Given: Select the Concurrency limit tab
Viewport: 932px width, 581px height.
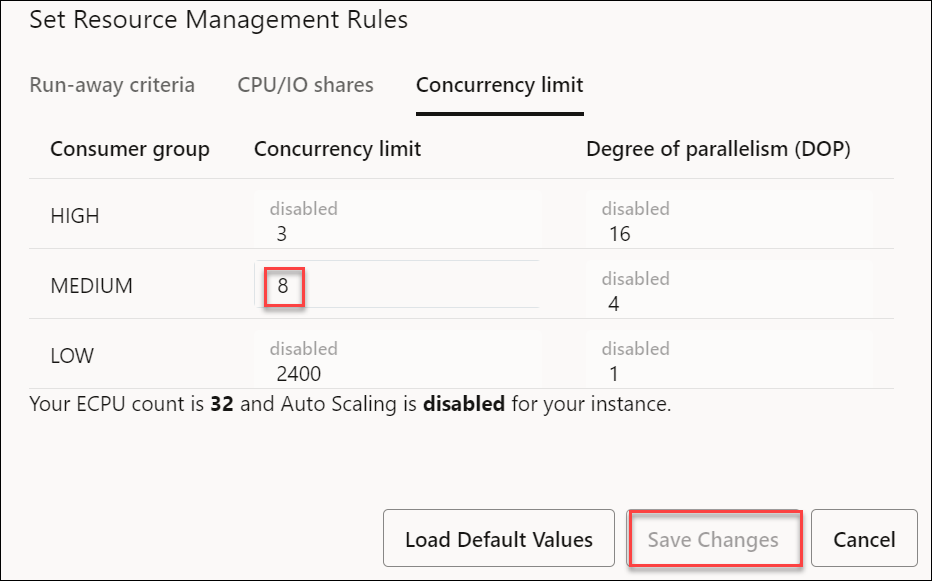Looking at the screenshot, I should 499,85.
